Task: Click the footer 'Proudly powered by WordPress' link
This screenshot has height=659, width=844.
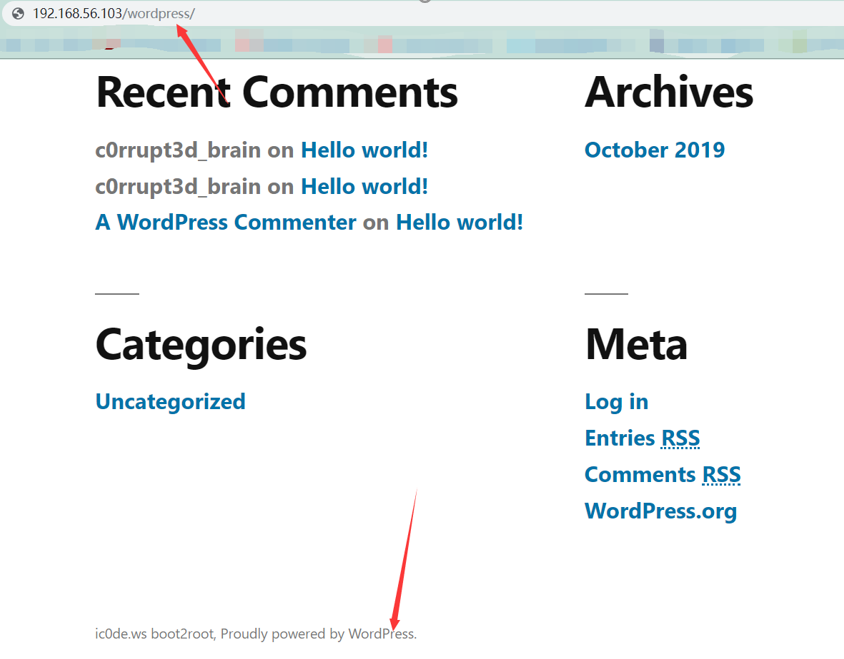Action: tap(319, 634)
